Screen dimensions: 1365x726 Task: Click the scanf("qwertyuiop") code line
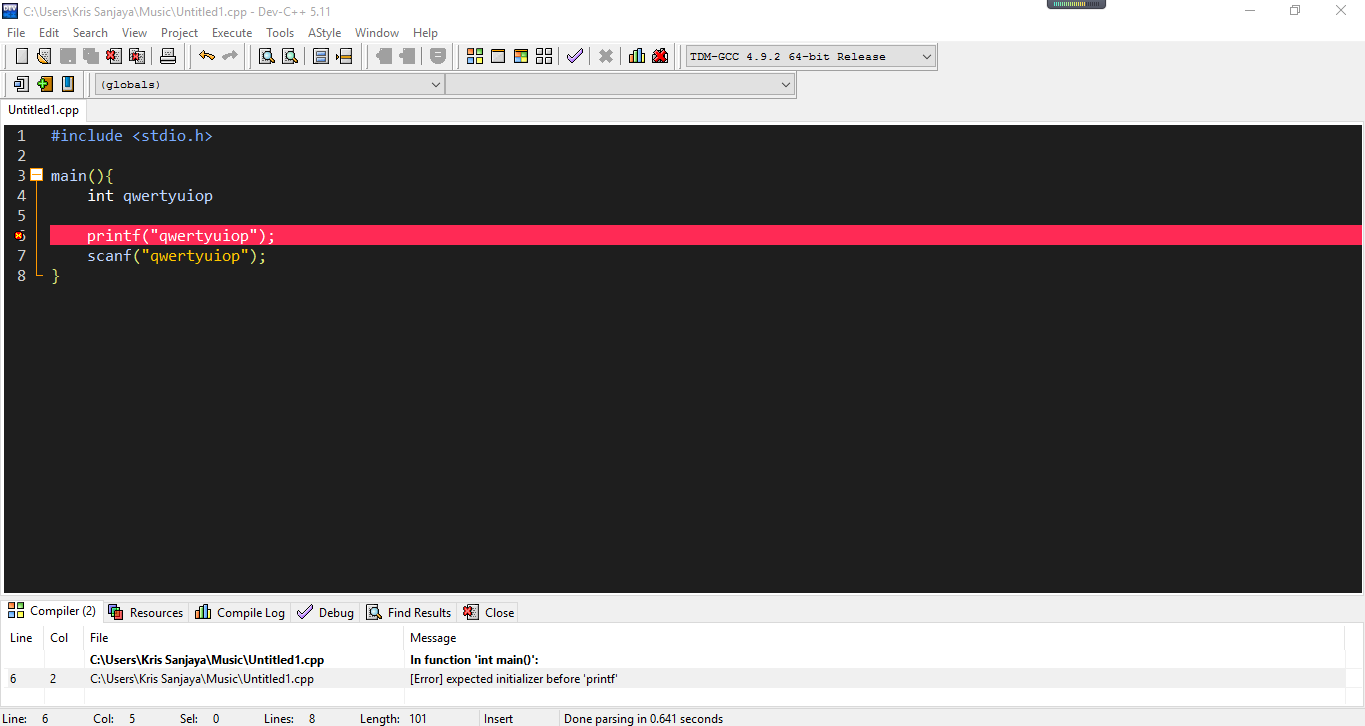177,256
